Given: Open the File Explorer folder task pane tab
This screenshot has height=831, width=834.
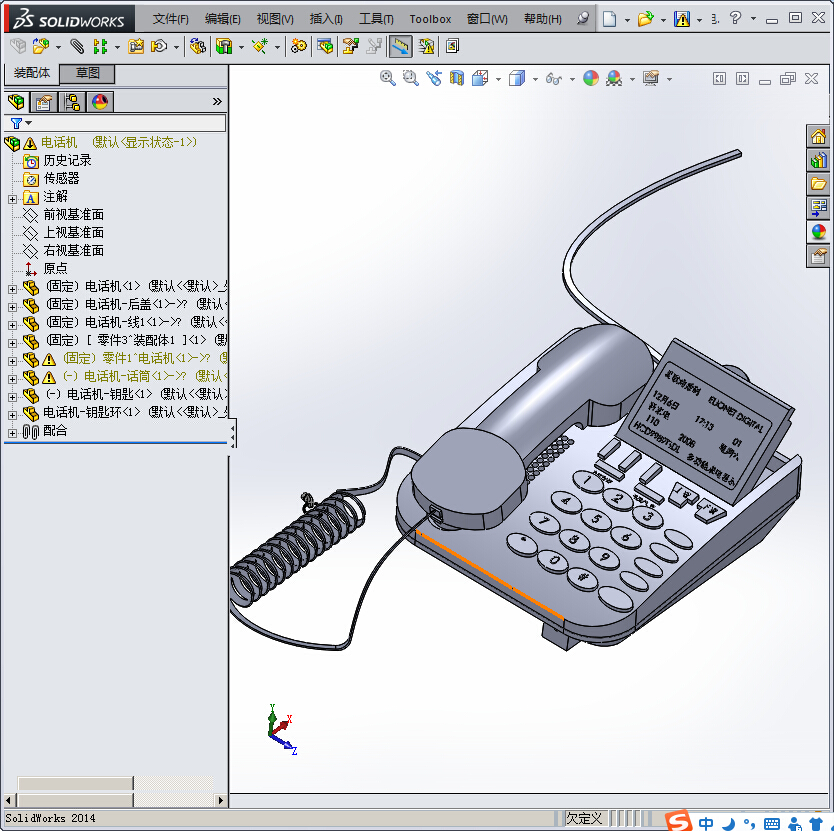Looking at the screenshot, I should tap(819, 184).
